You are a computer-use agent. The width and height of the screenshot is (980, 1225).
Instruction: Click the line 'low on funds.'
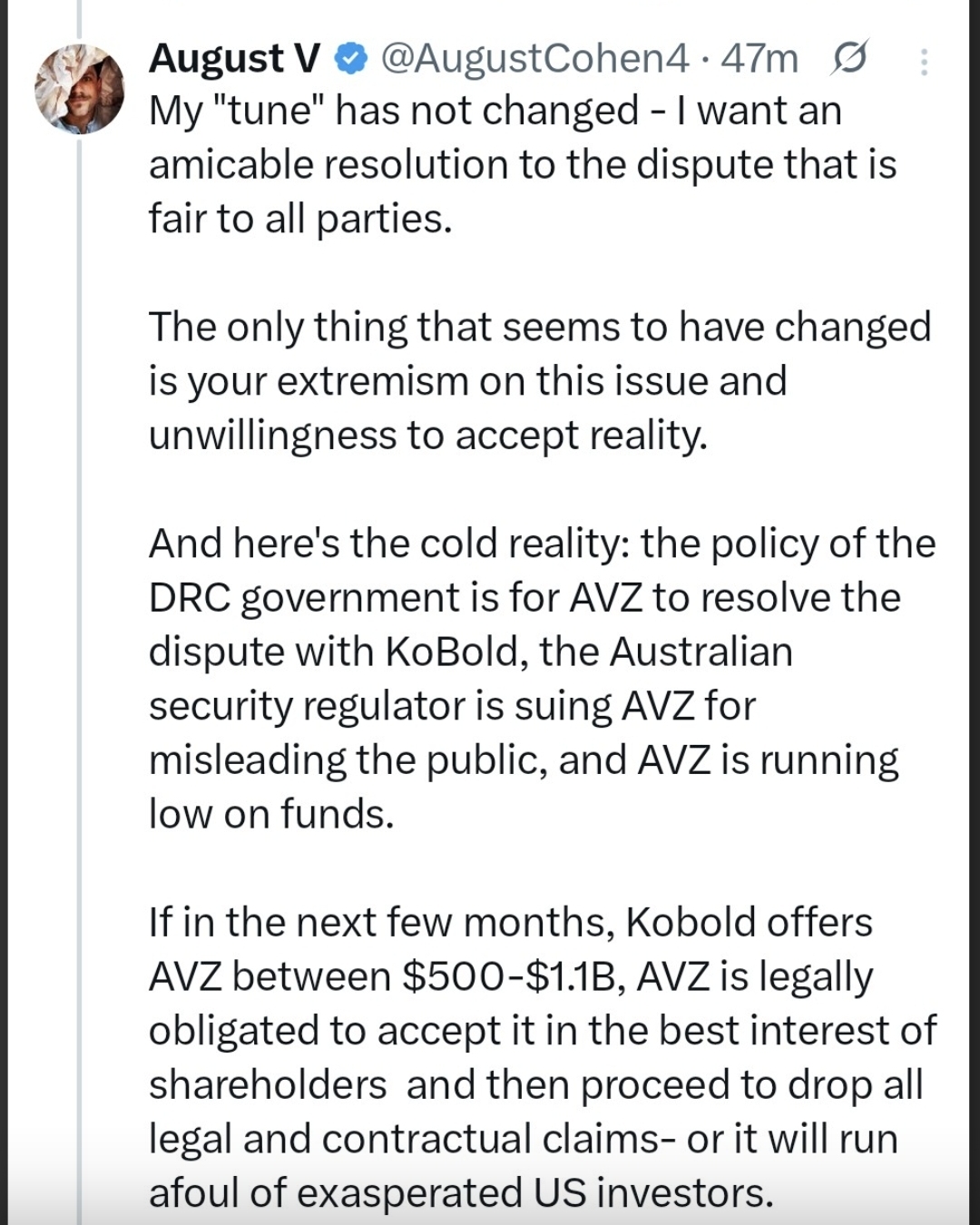click(x=271, y=814)
